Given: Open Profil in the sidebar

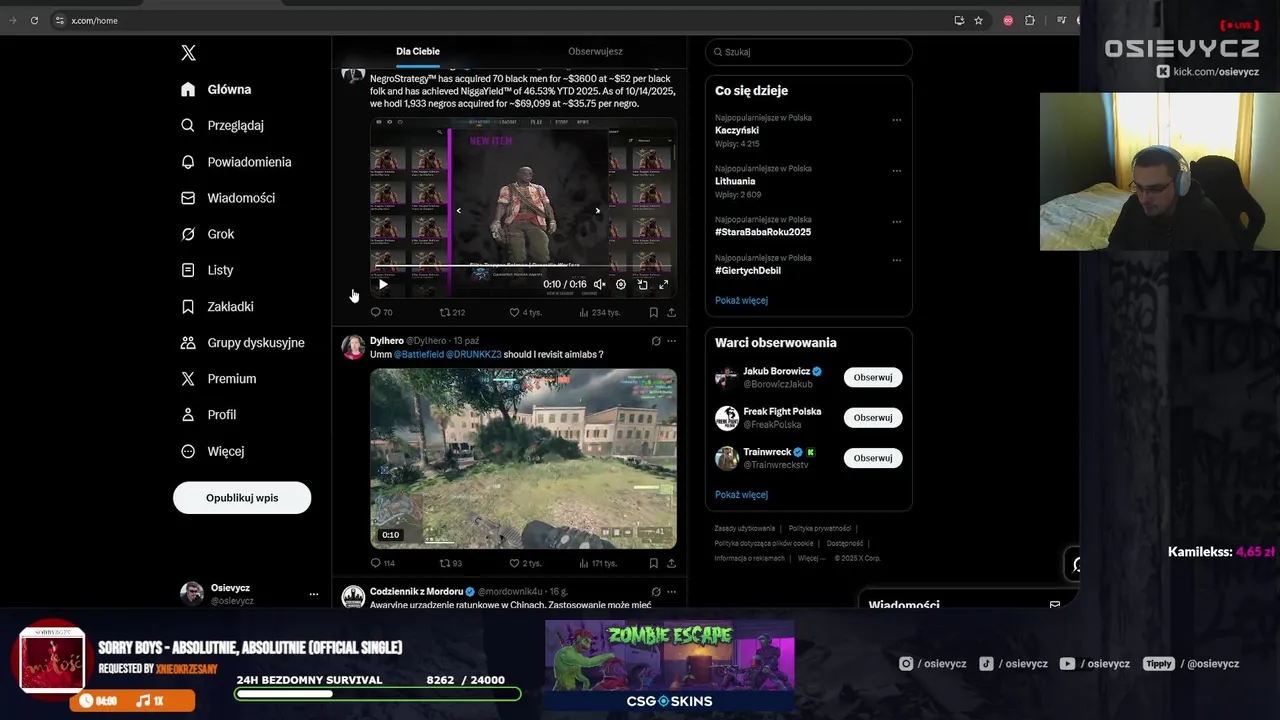Looking at the screenshot, I should (x=208, y=415).
